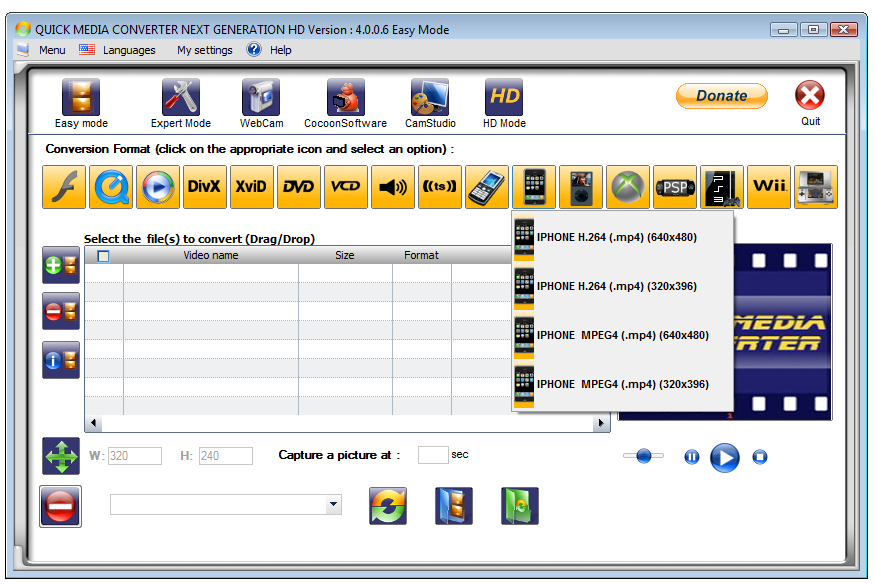Click the blue folder with film strip icon
This screenshot has width=875, height=584.
454,506
